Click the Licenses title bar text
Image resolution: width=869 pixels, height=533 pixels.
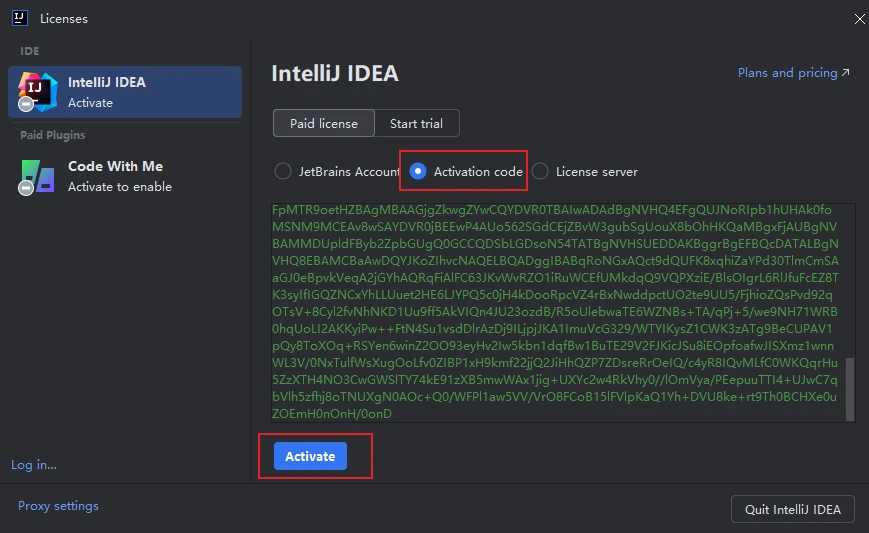pyautogui.click(x=64, y=18)
